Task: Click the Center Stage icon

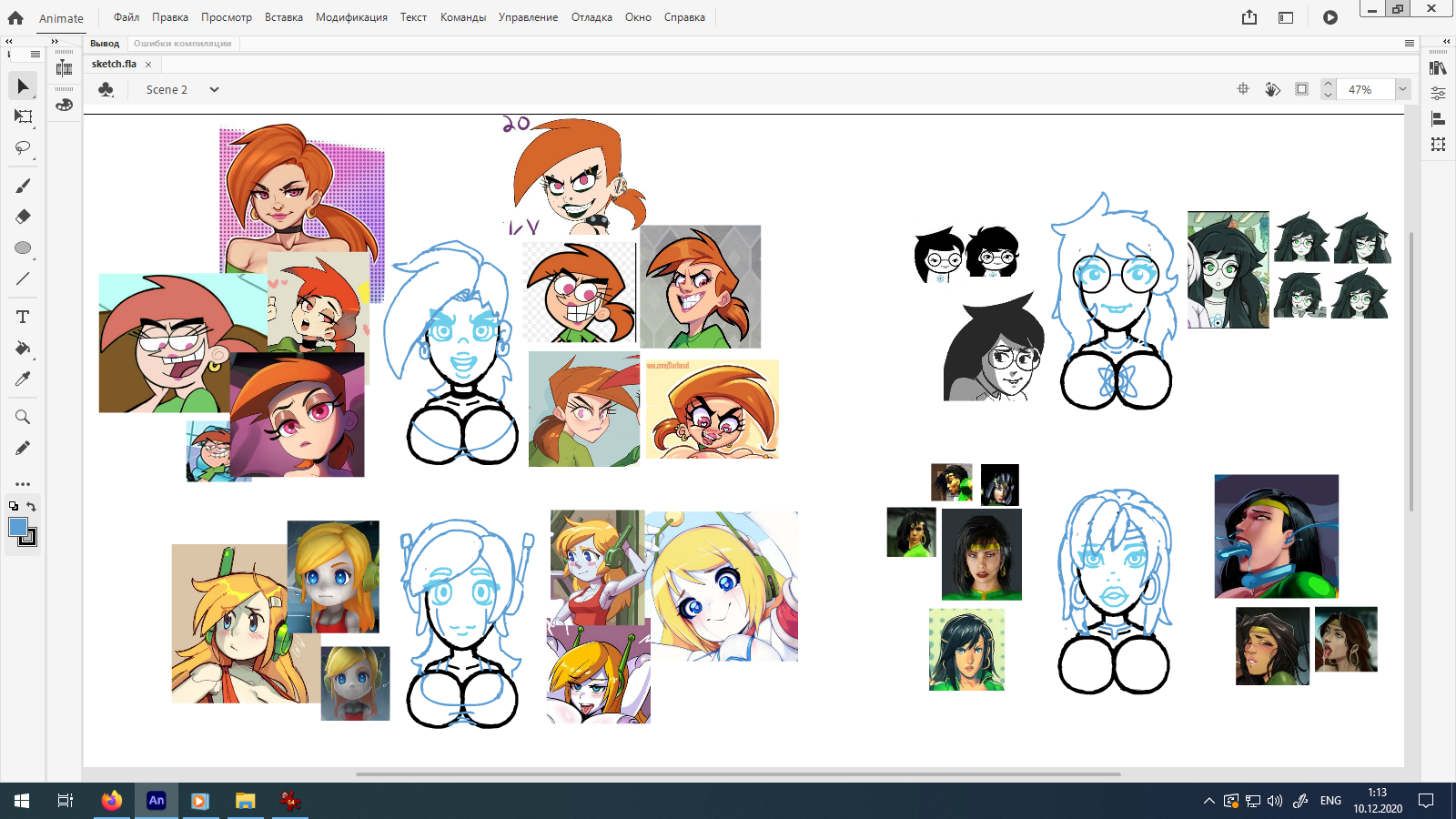Action: pyautogui.click(x=1243, y=89)
